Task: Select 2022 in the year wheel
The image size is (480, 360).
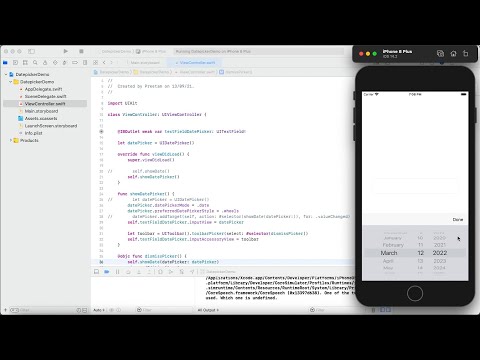Action: point(440,253)
